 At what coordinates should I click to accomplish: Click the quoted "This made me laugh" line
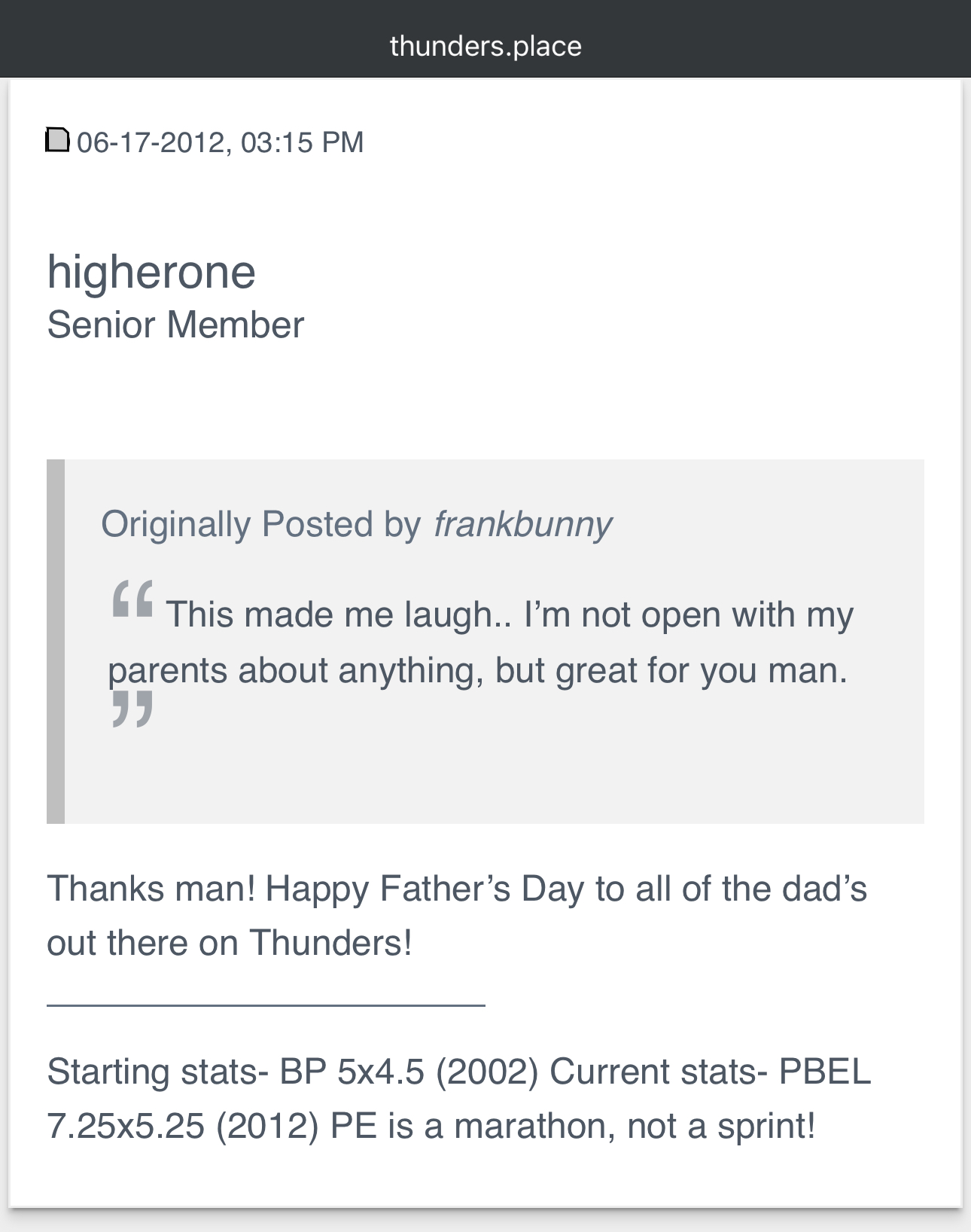510,614
